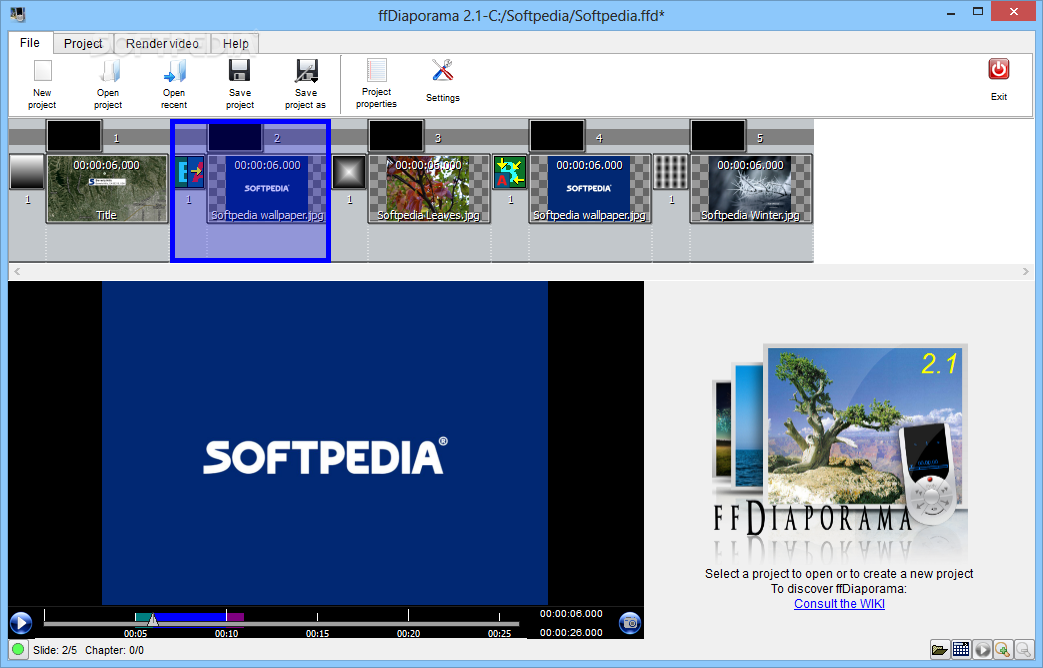Click the red Exit power icon
1043x668 pixels.
pos(998,69)
